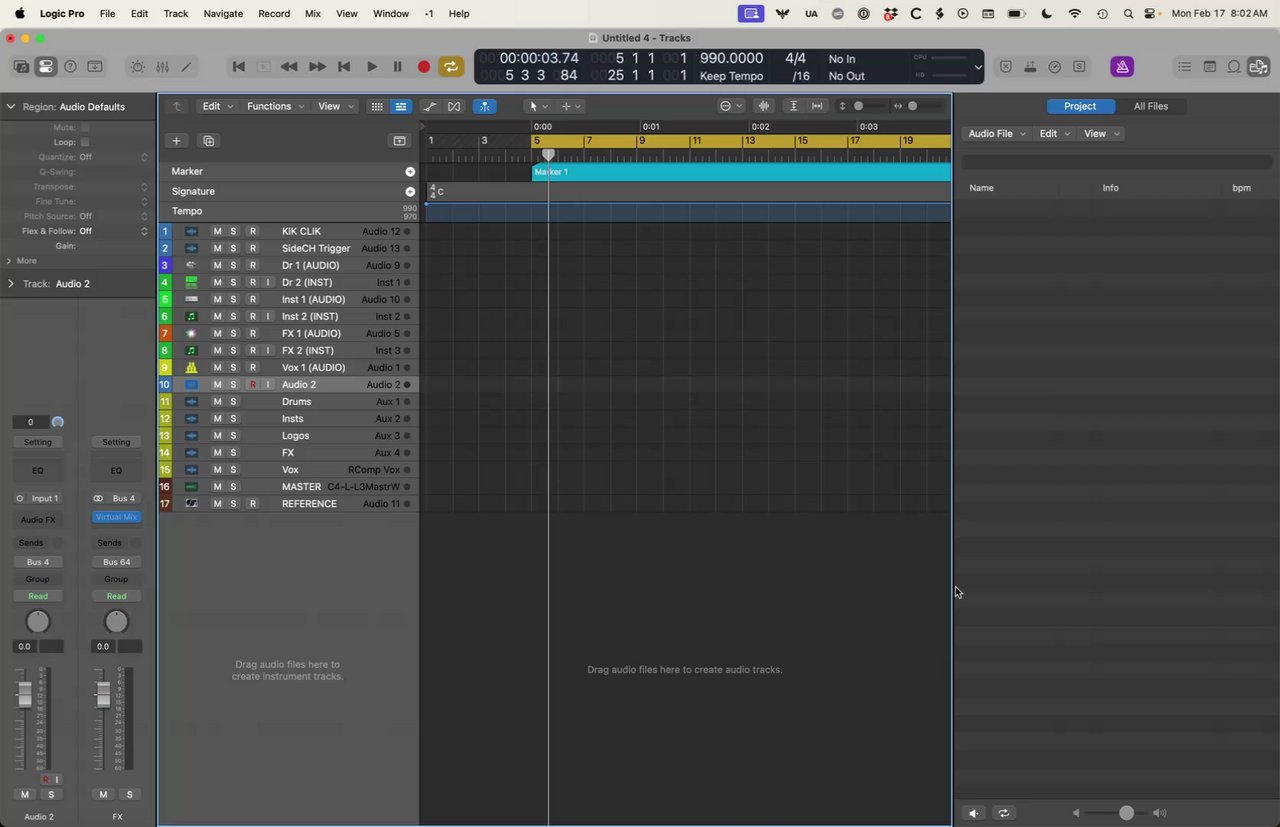This screenshot has width=1280, height=827.
Task: Click the Bus 64 send slot
Action: [116, 562]
